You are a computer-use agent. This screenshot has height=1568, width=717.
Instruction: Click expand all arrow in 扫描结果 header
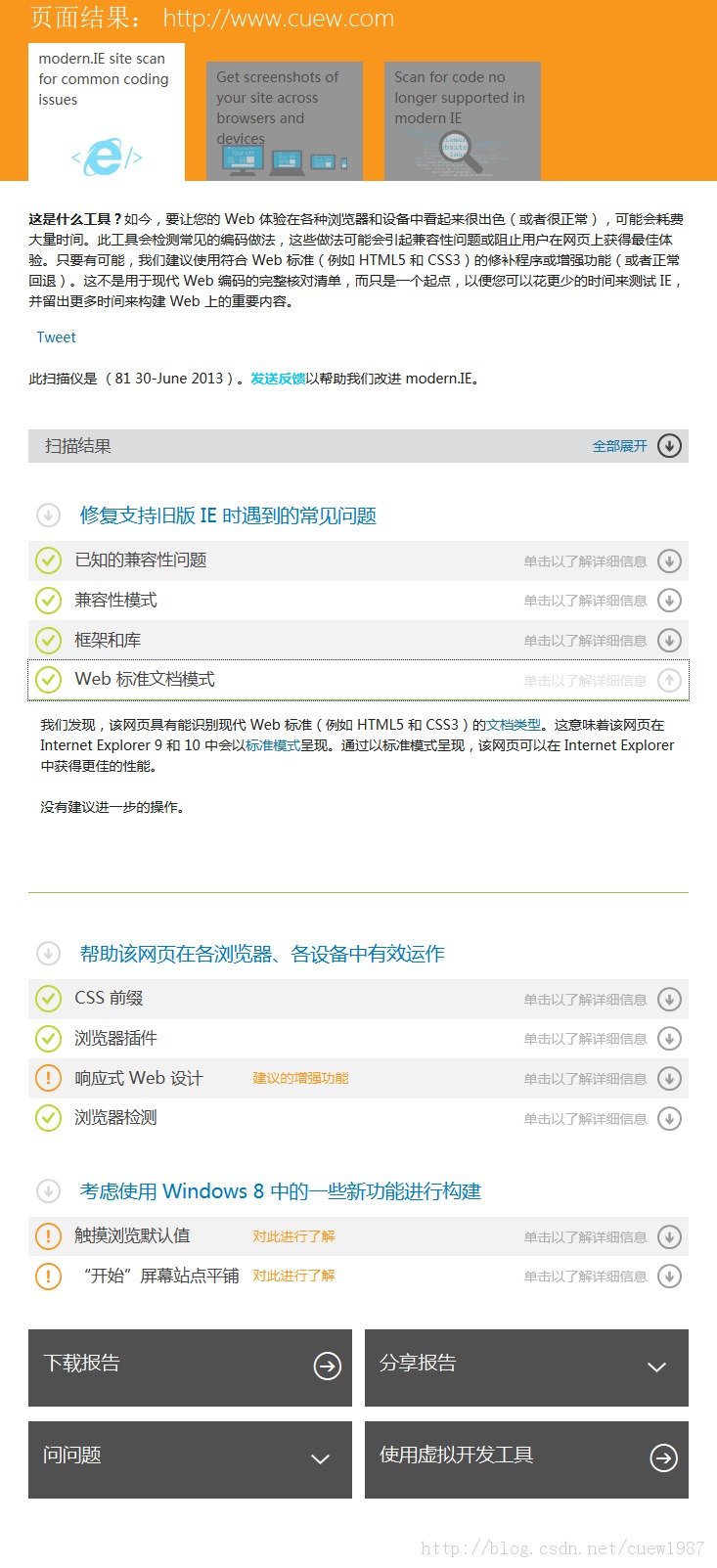tap(669, 446)
